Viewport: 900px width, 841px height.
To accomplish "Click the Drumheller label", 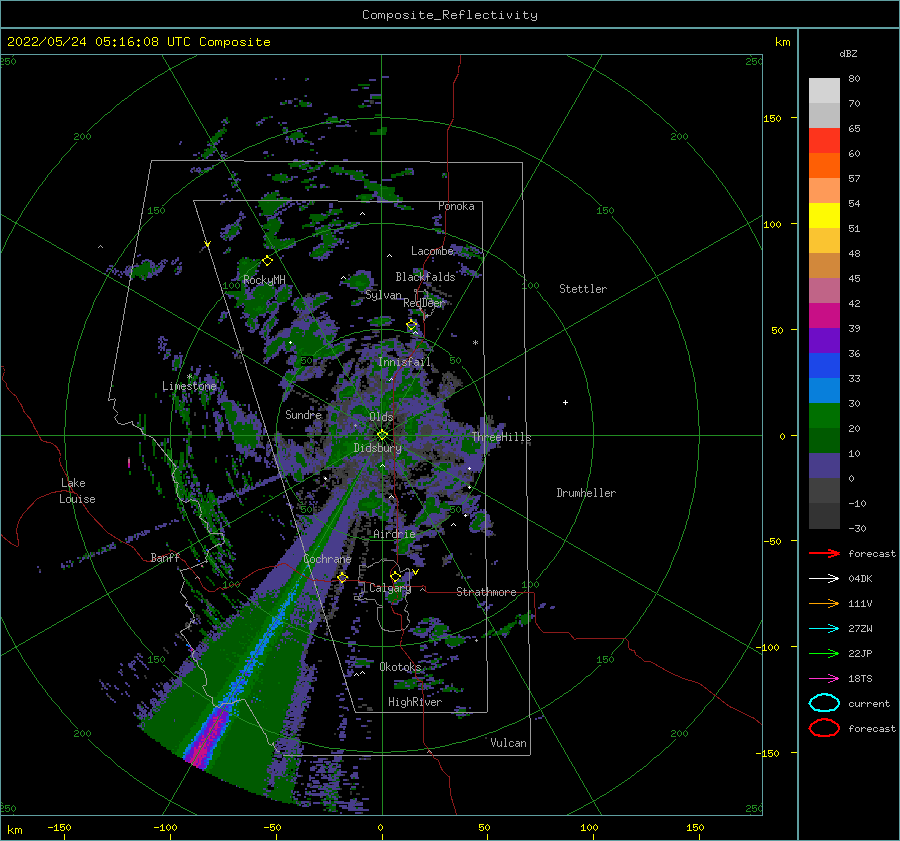I will pos(586,493).
